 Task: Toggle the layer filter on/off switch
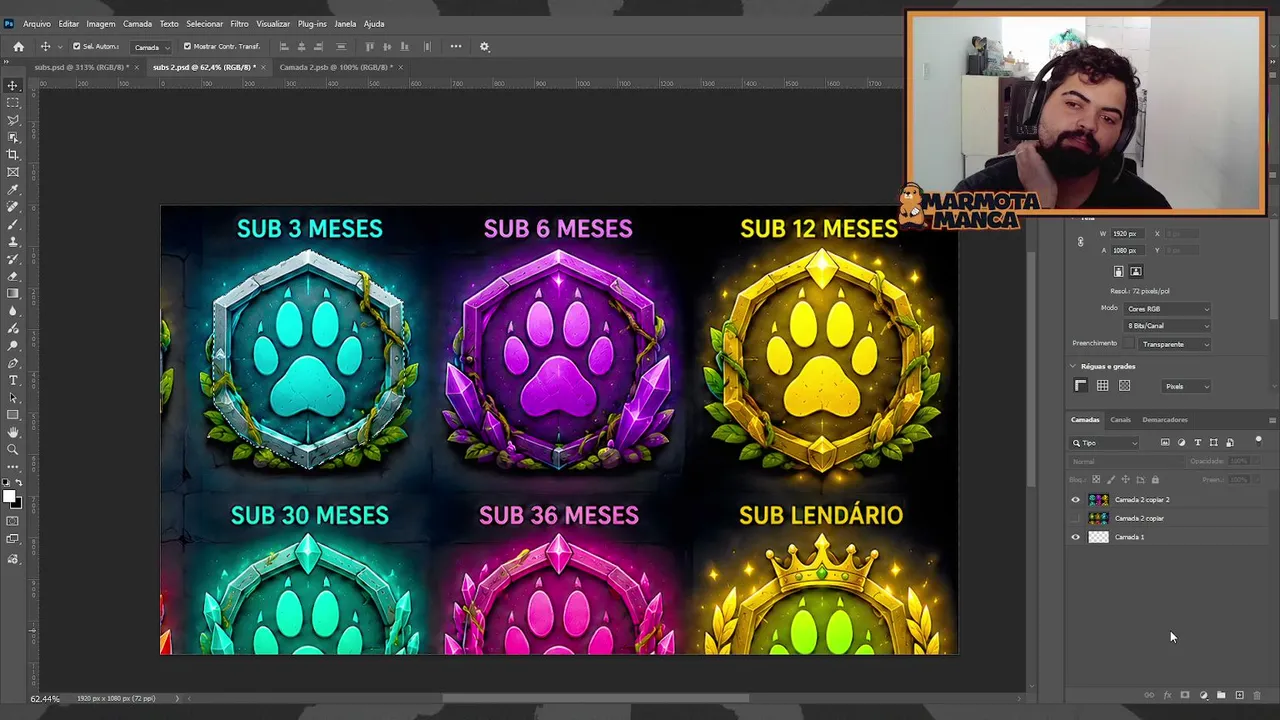(1258, 441)
